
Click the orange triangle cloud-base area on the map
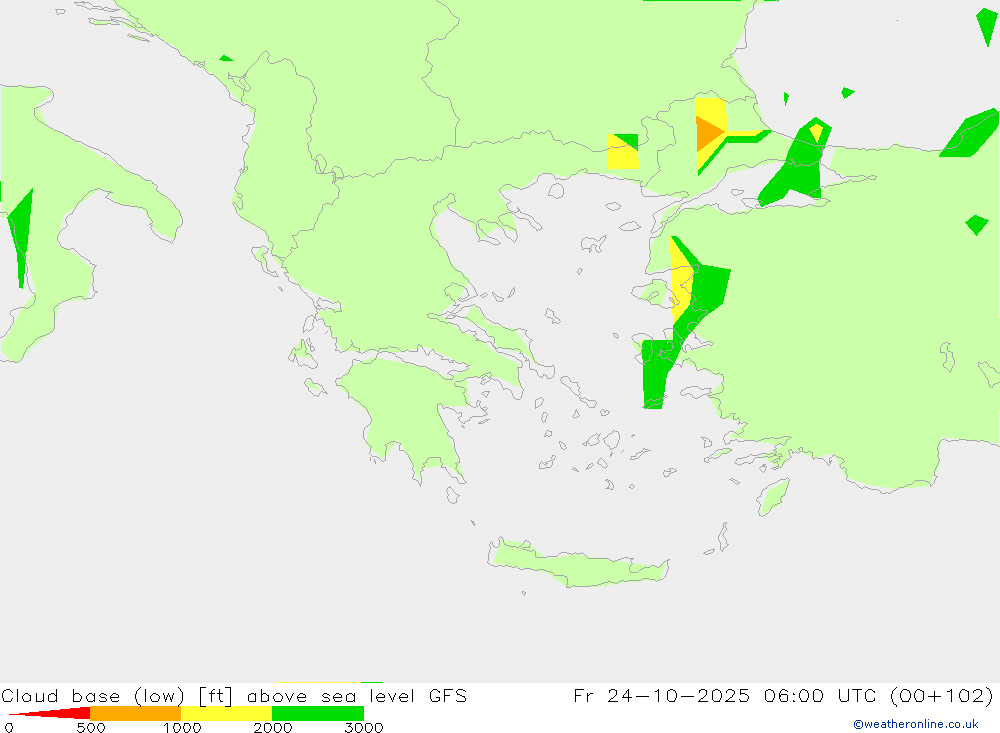707,133
